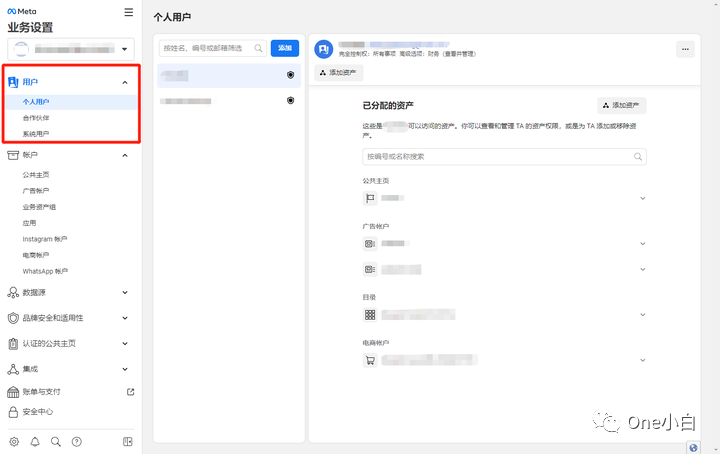This screenshot has height=454, width=720.
Task: Open 应用 in the sidebar
Action: [29, 223]
